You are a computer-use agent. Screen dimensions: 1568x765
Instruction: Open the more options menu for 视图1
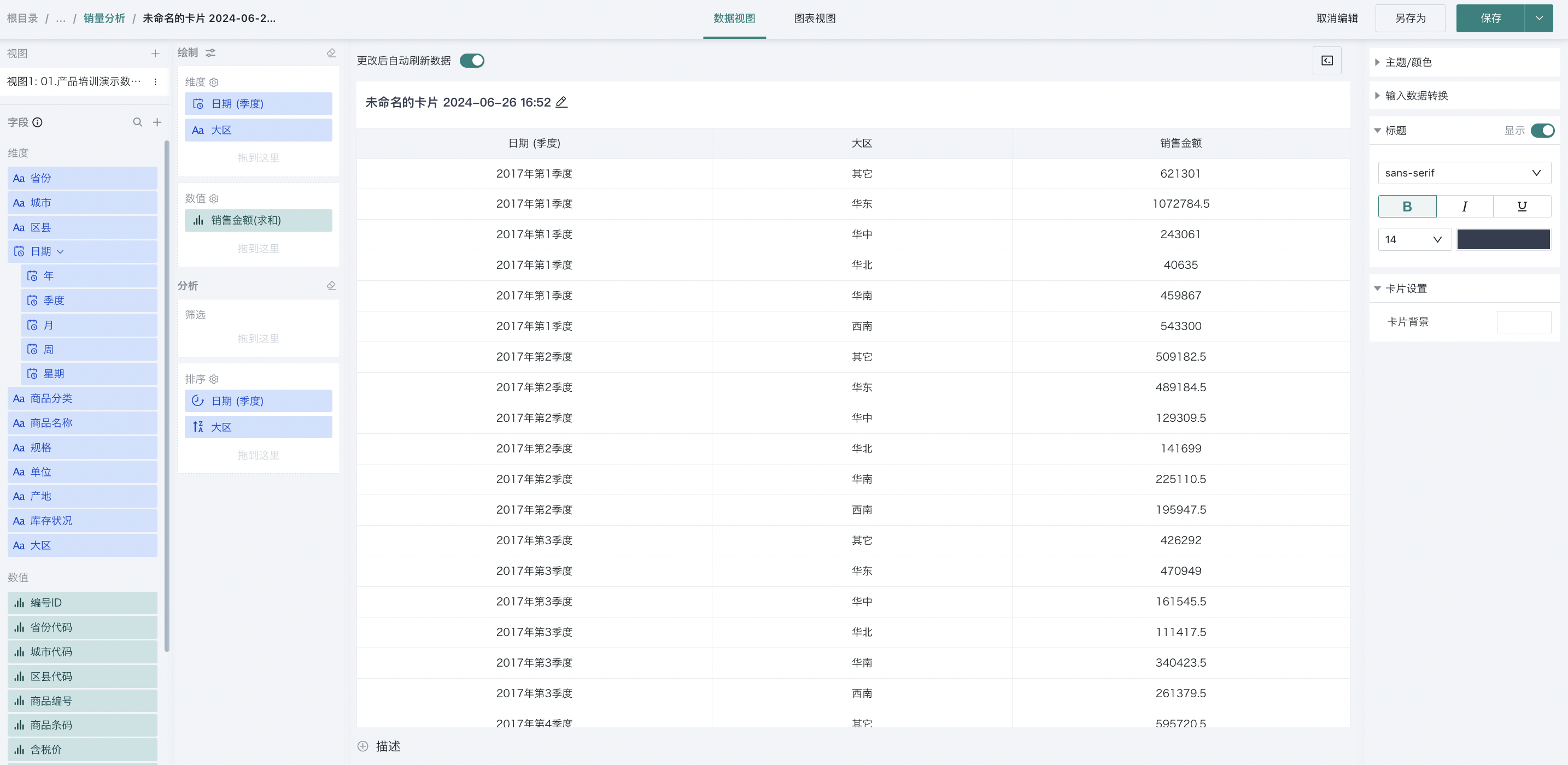pos(155,81)
